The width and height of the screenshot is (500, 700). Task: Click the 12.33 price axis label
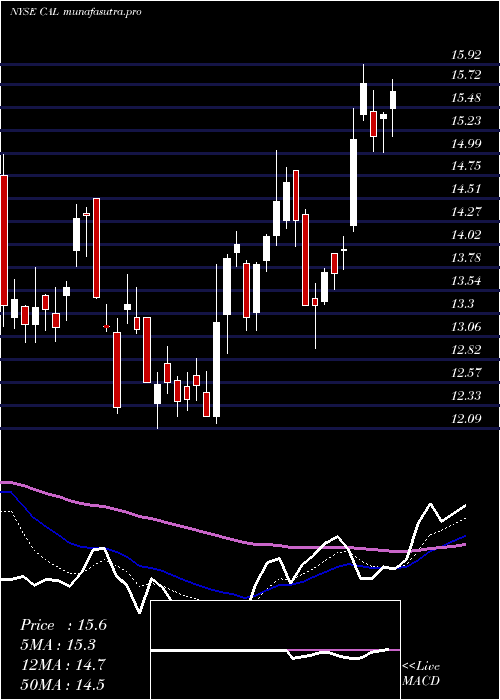click(x=466, y=396)
